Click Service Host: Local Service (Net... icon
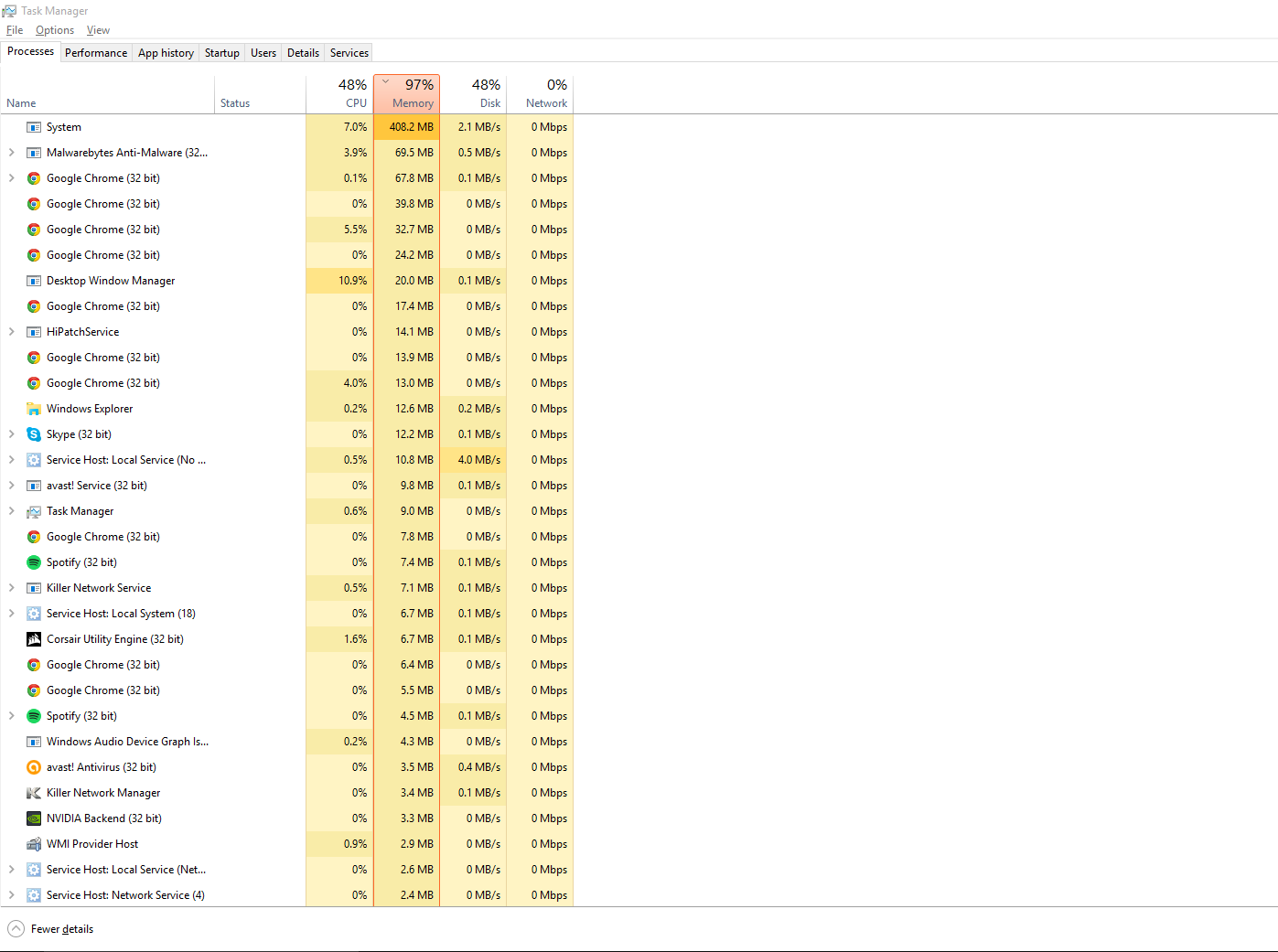1278x952 pixels. (34, 870)
